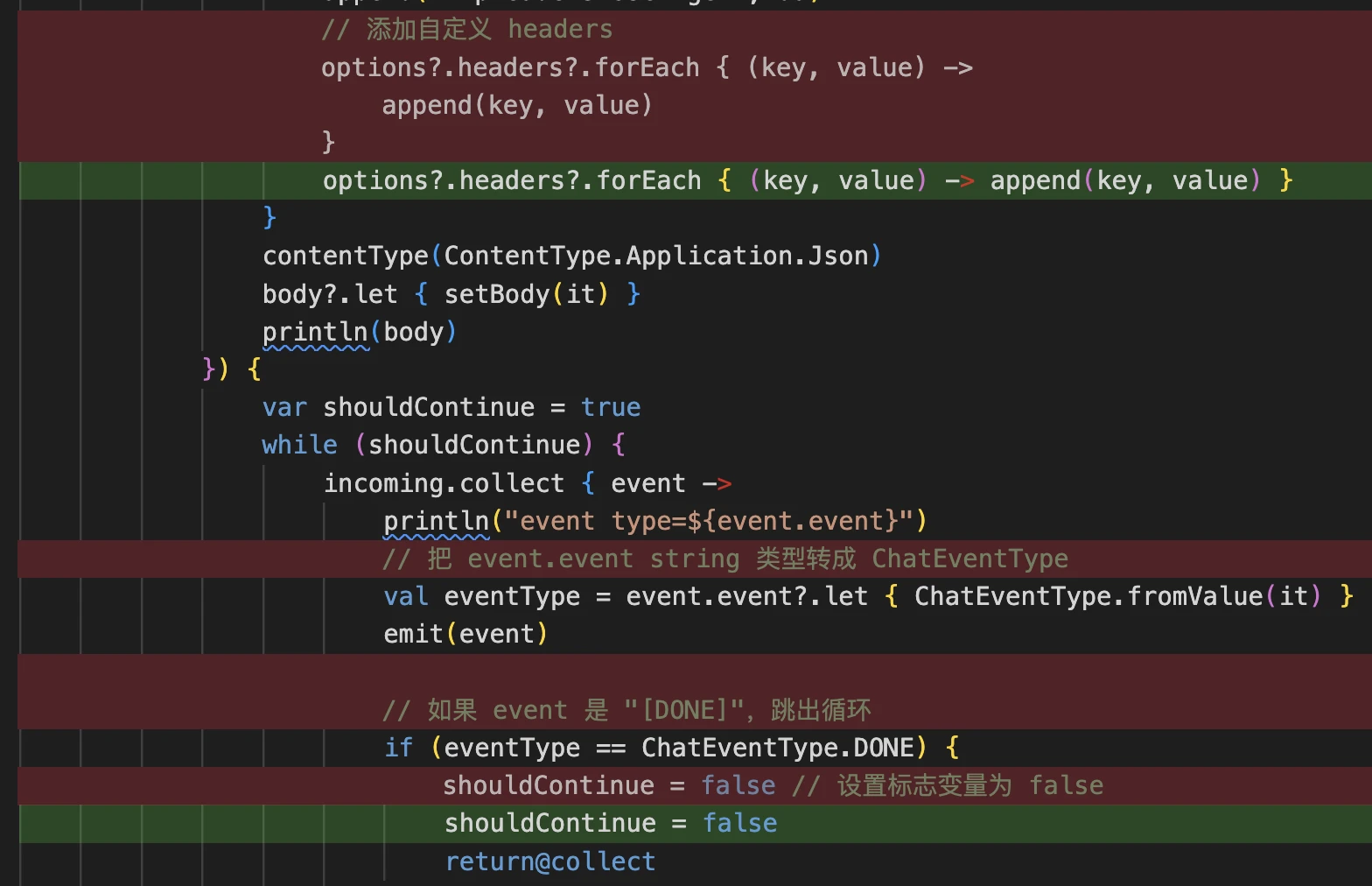This screenshot has width=1372, height=886.
Task: Click false in the green added line
Action: [739, 823]
